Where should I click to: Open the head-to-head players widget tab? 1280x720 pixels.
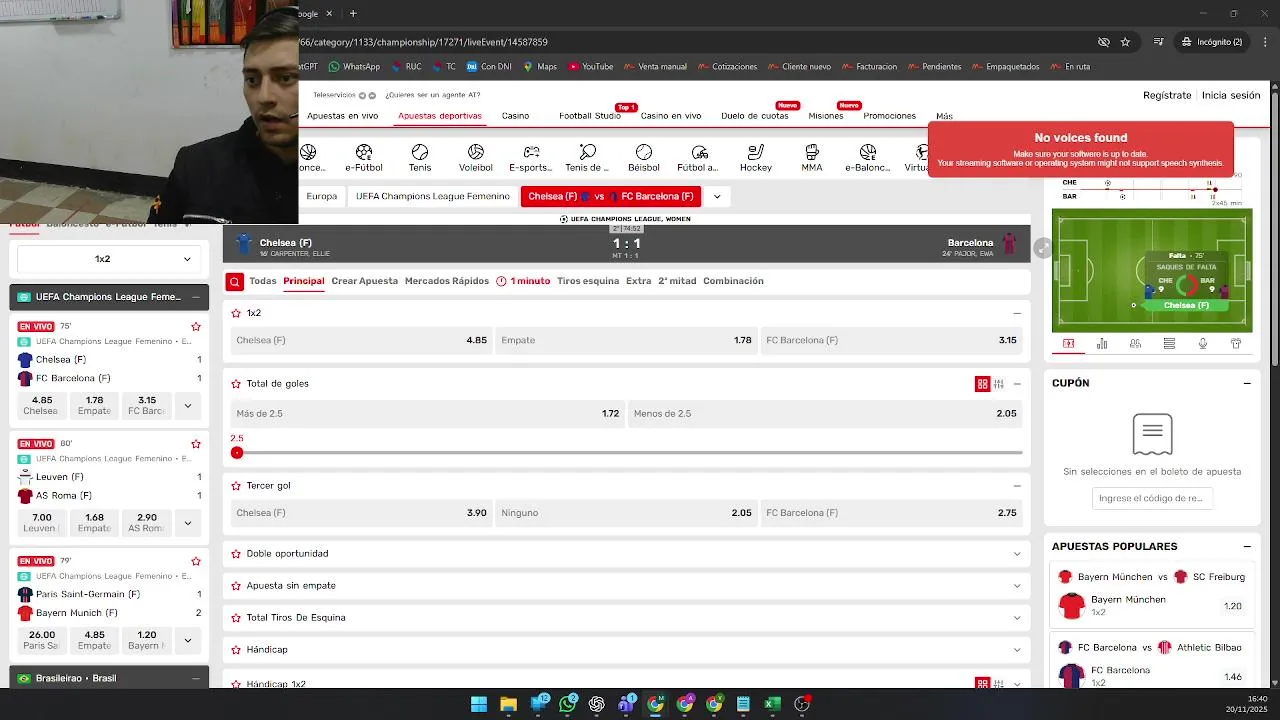point(1135,344)
